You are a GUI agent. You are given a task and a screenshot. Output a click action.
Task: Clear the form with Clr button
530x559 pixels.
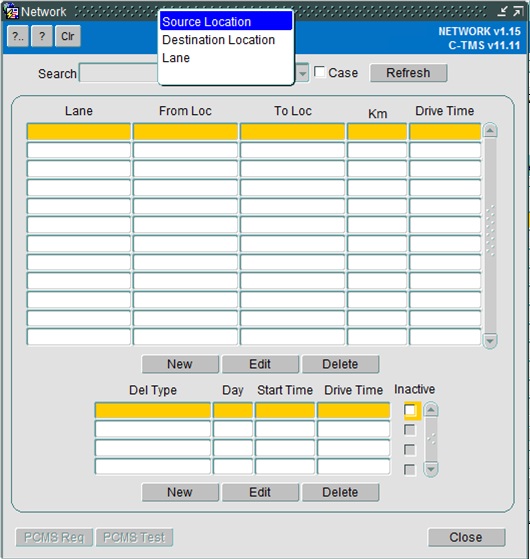[x=68, y=36]
